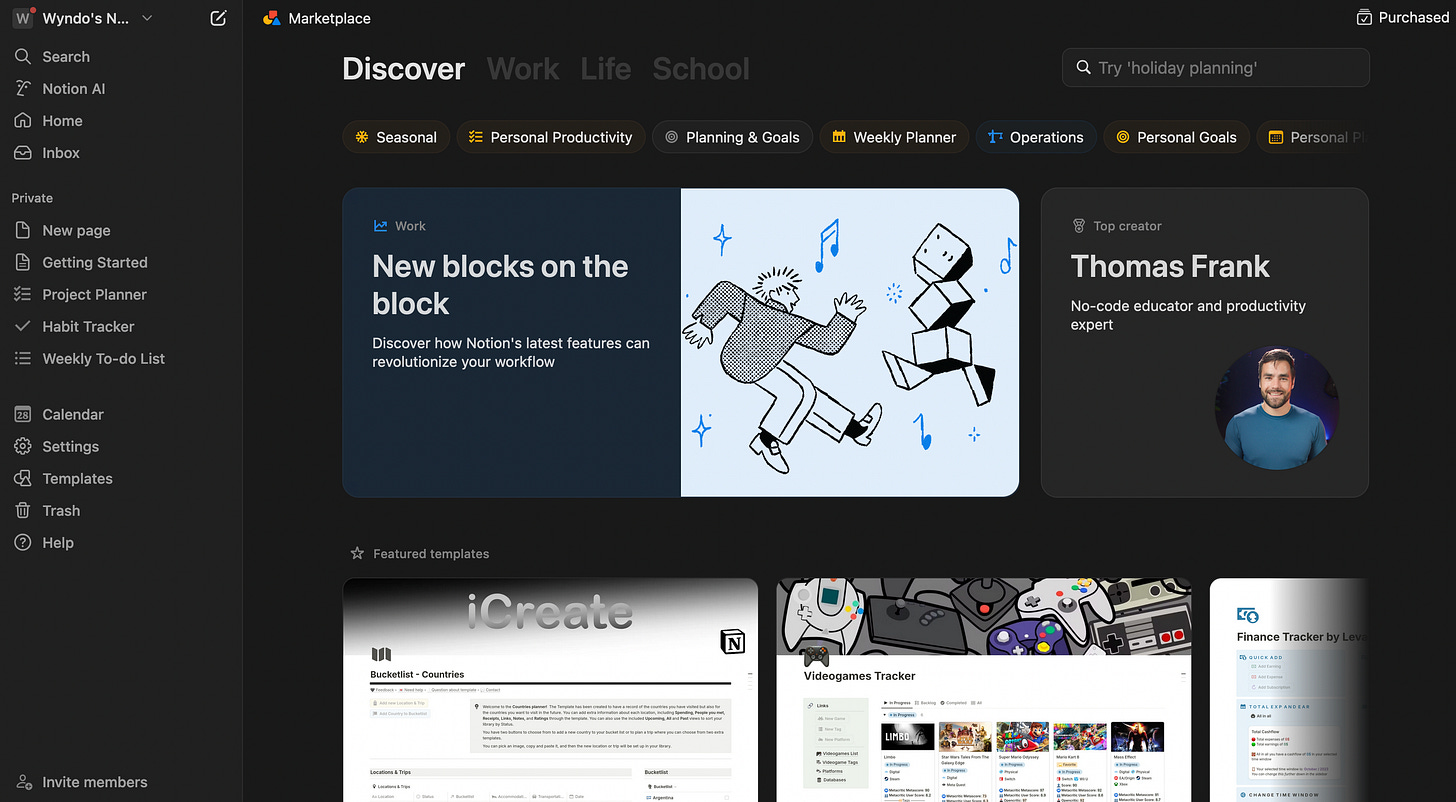Click the Wyndo's workspace W avatar
This screenshot has width=1456, height=802.
click(22, 19)
